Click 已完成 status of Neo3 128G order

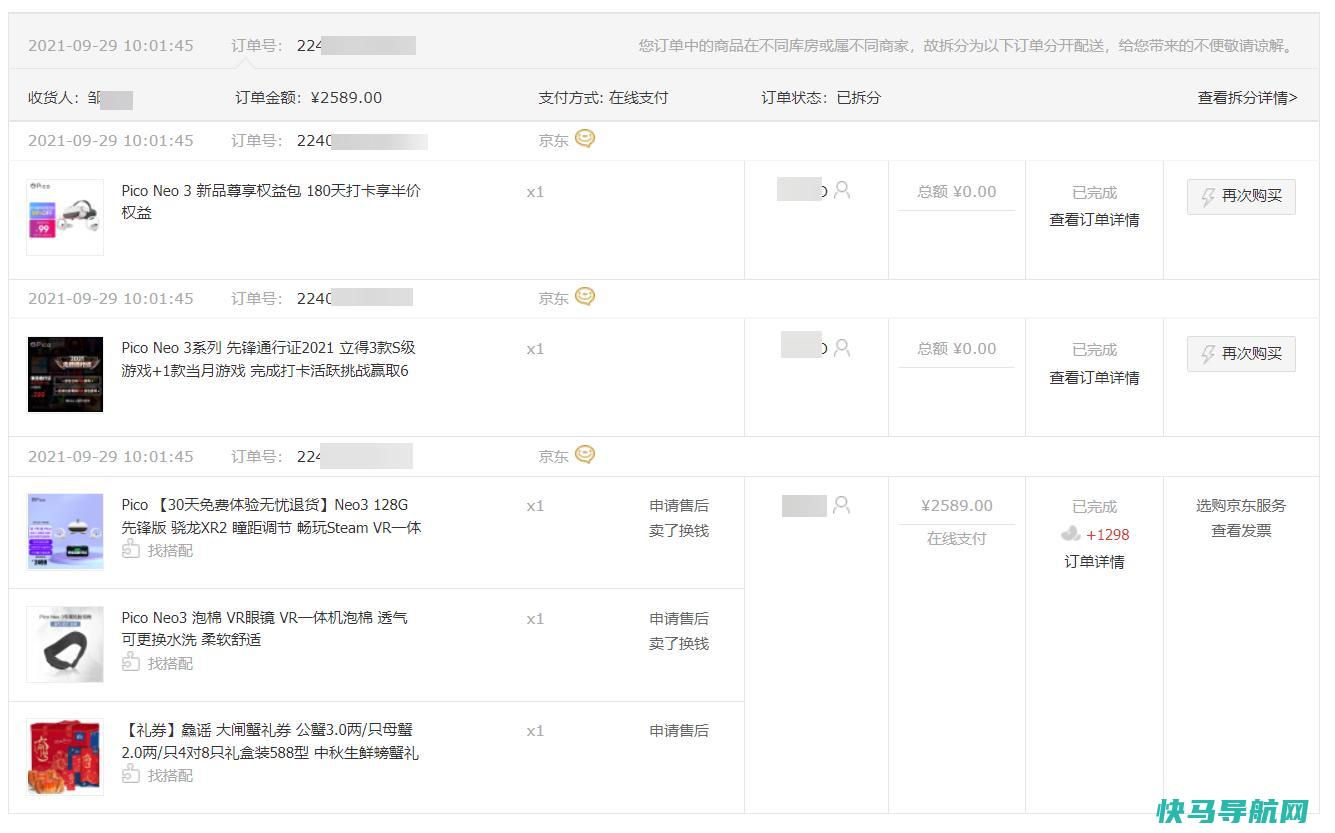click(1094, 507)
